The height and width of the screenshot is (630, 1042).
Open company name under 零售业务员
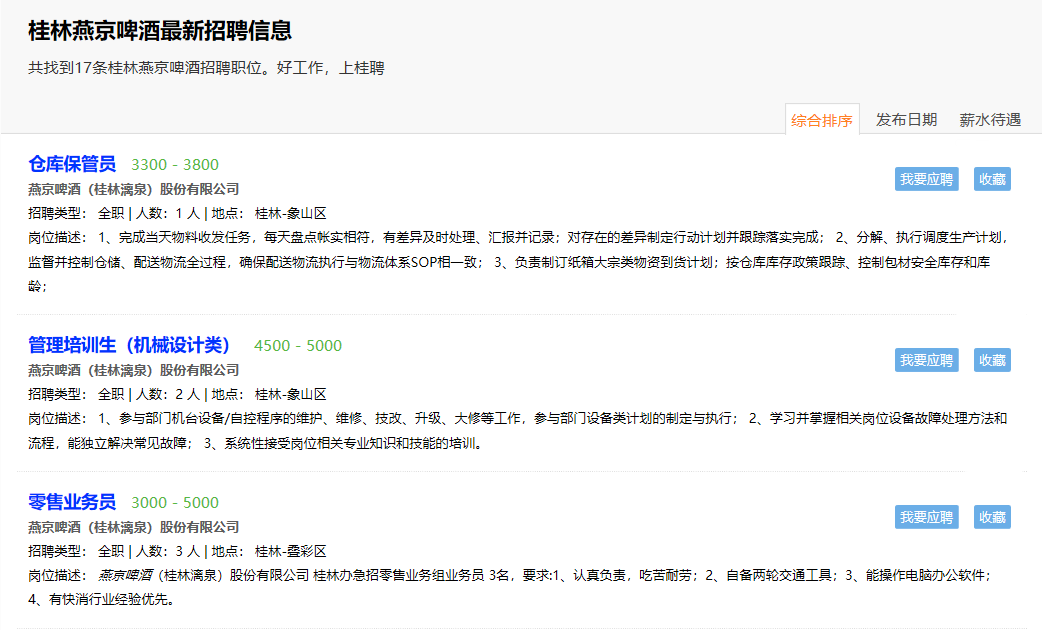pos(134,527)
